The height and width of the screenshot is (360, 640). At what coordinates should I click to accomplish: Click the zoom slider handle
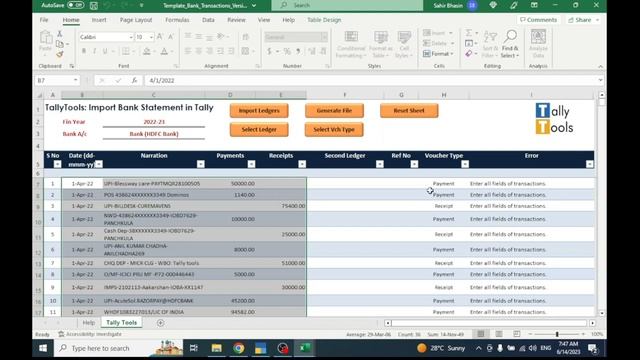tap(557, 334)
